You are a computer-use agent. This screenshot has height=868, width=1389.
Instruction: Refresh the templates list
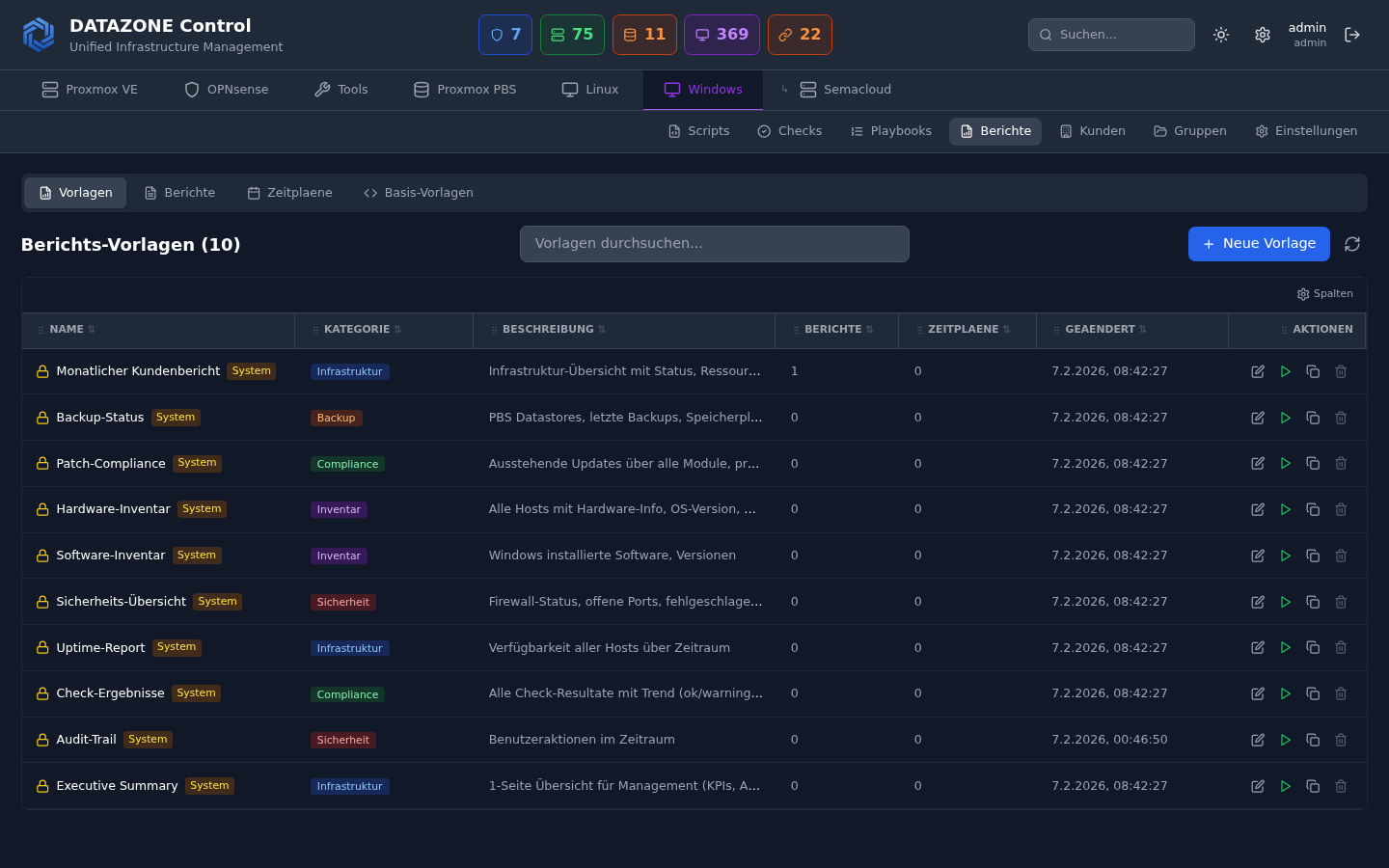[1351, 244]
